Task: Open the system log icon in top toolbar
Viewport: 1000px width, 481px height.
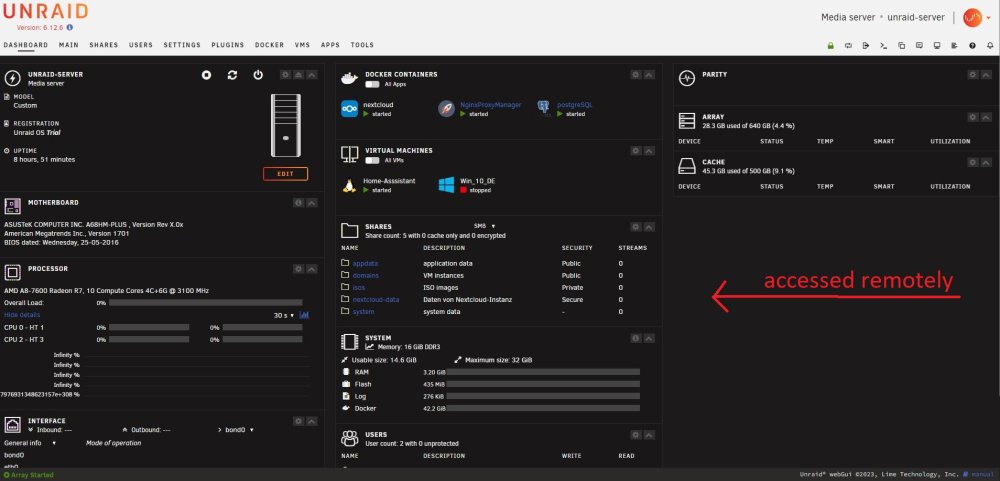Action: 954,45
